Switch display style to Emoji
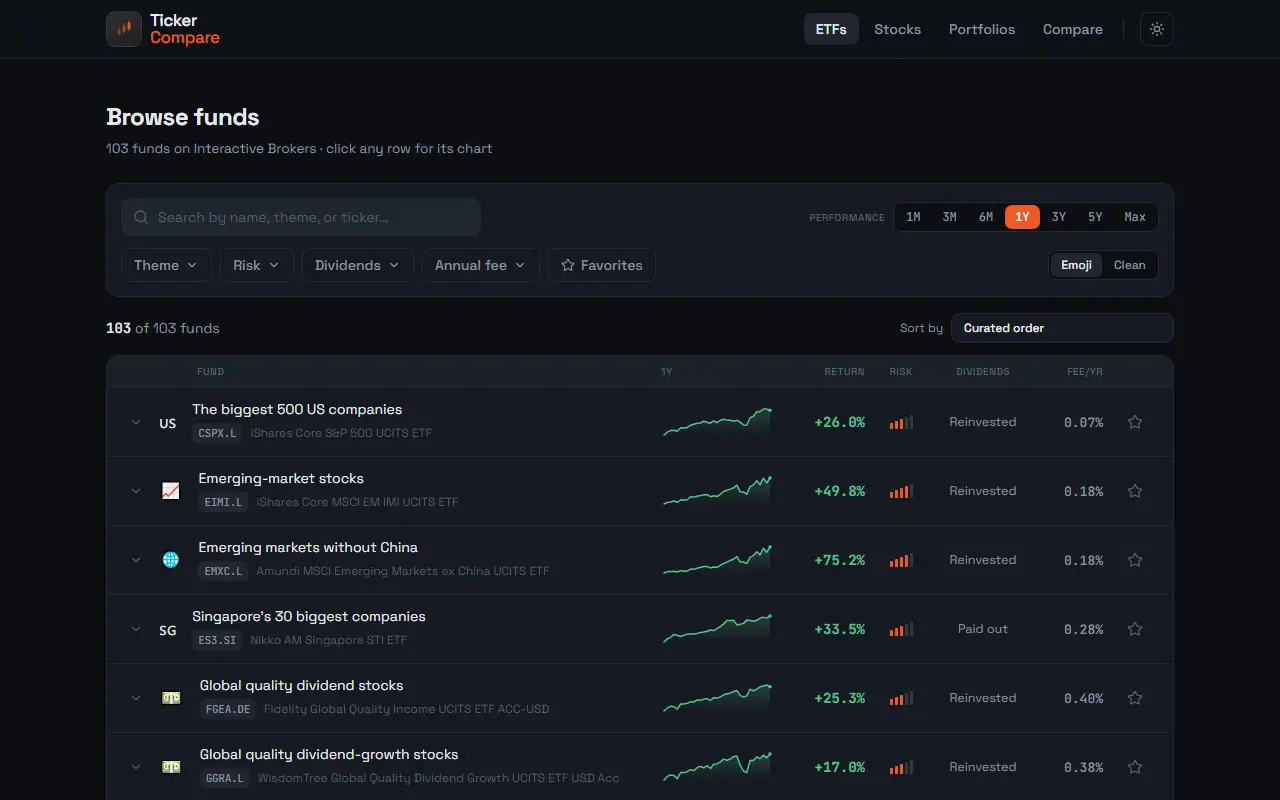Screen dimensions: 1280x800 click(1076, 265)
